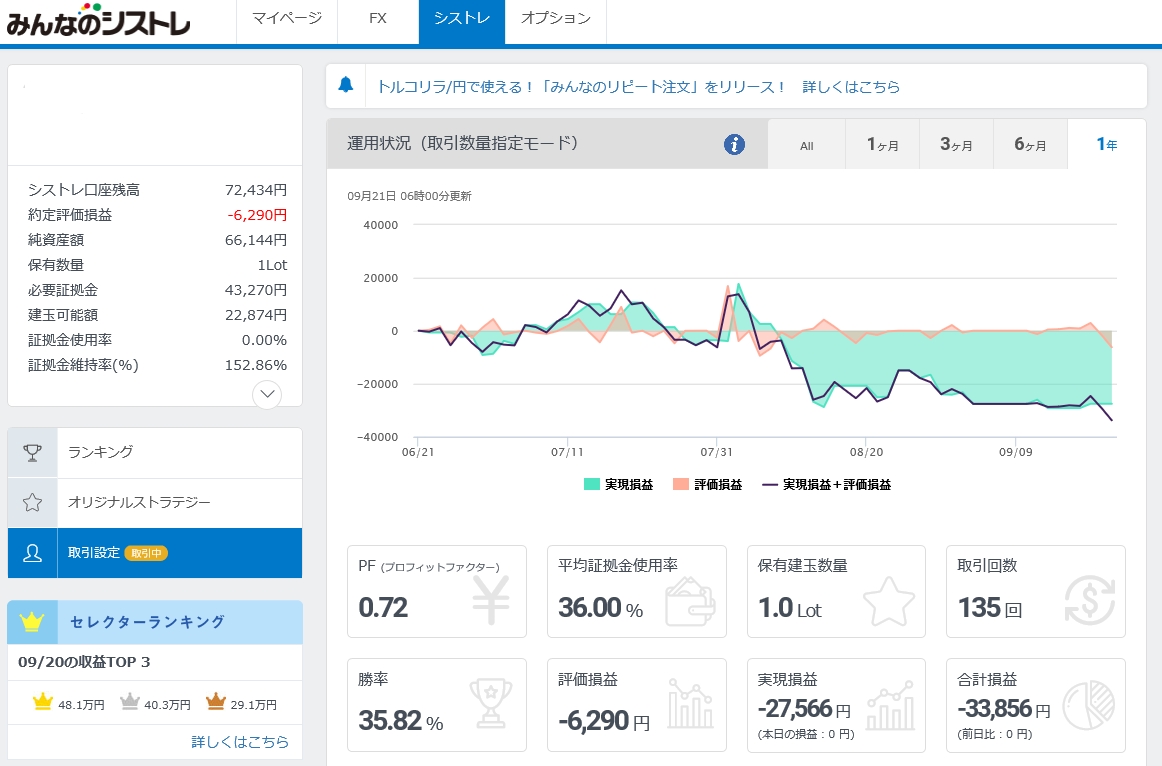Click the 合計損益 summary card
The height and width of the screenshot is (766, 1162).
(1035, 704)
